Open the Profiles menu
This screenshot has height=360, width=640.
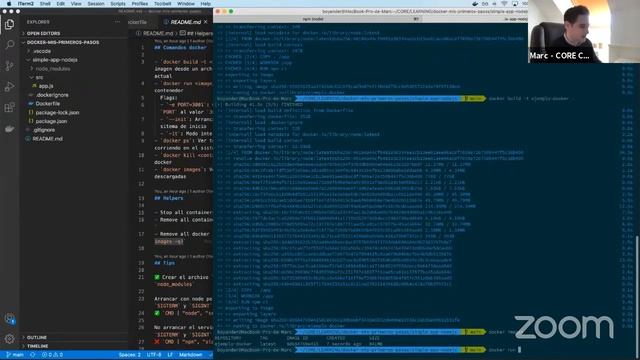(x=140, y=4)
